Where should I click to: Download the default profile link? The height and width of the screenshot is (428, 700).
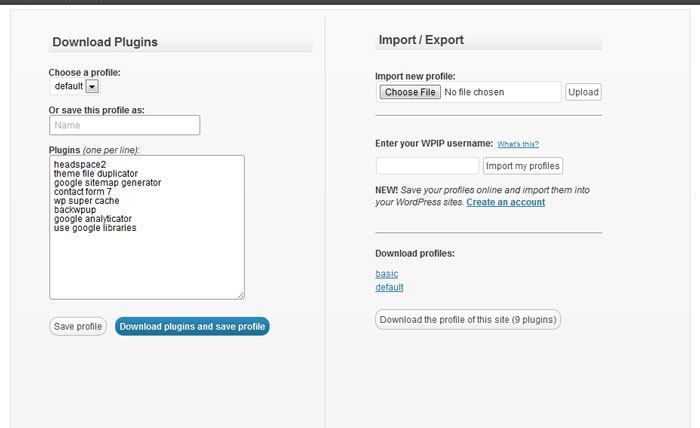(389, 287)
